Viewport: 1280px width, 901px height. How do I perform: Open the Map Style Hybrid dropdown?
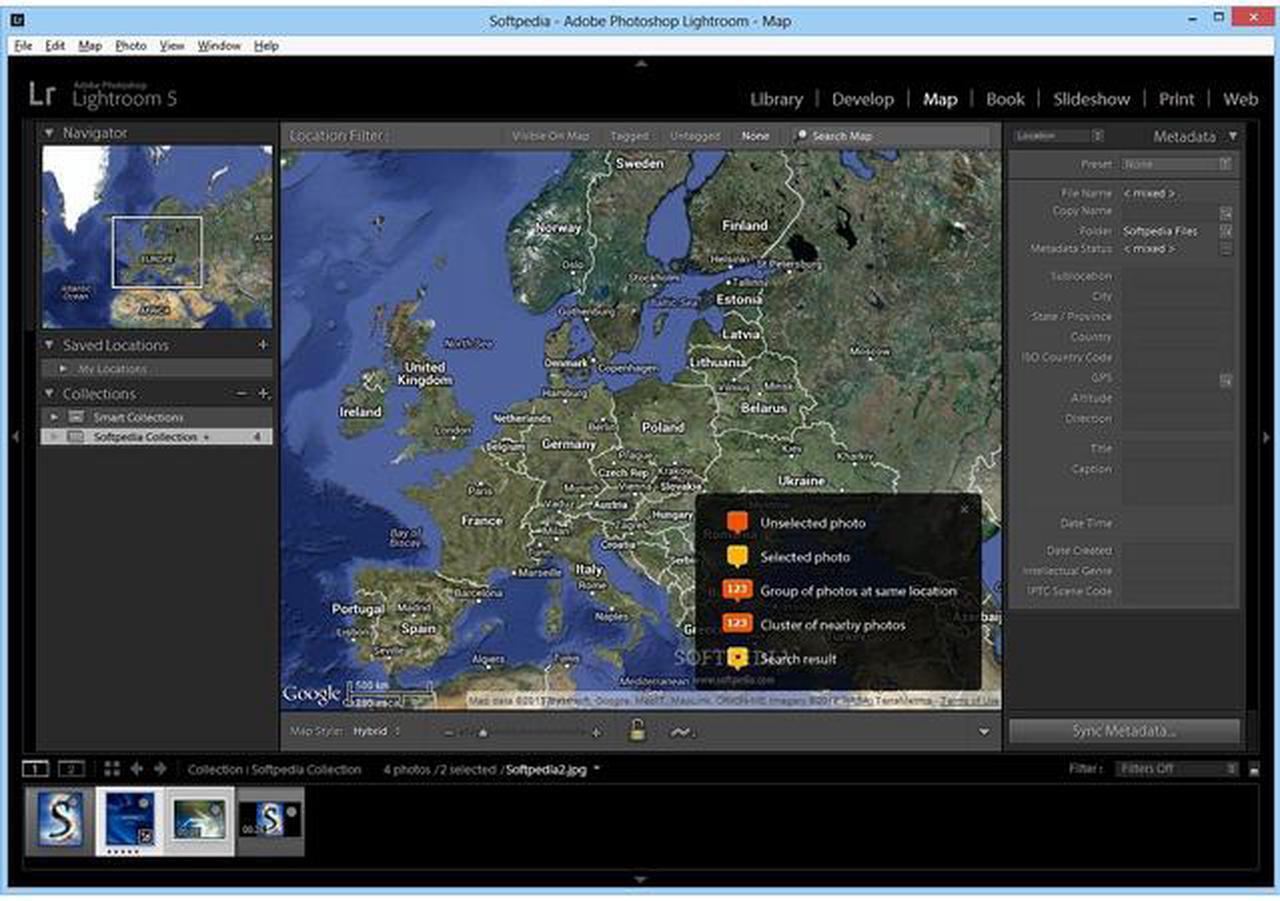coord(375,732)
